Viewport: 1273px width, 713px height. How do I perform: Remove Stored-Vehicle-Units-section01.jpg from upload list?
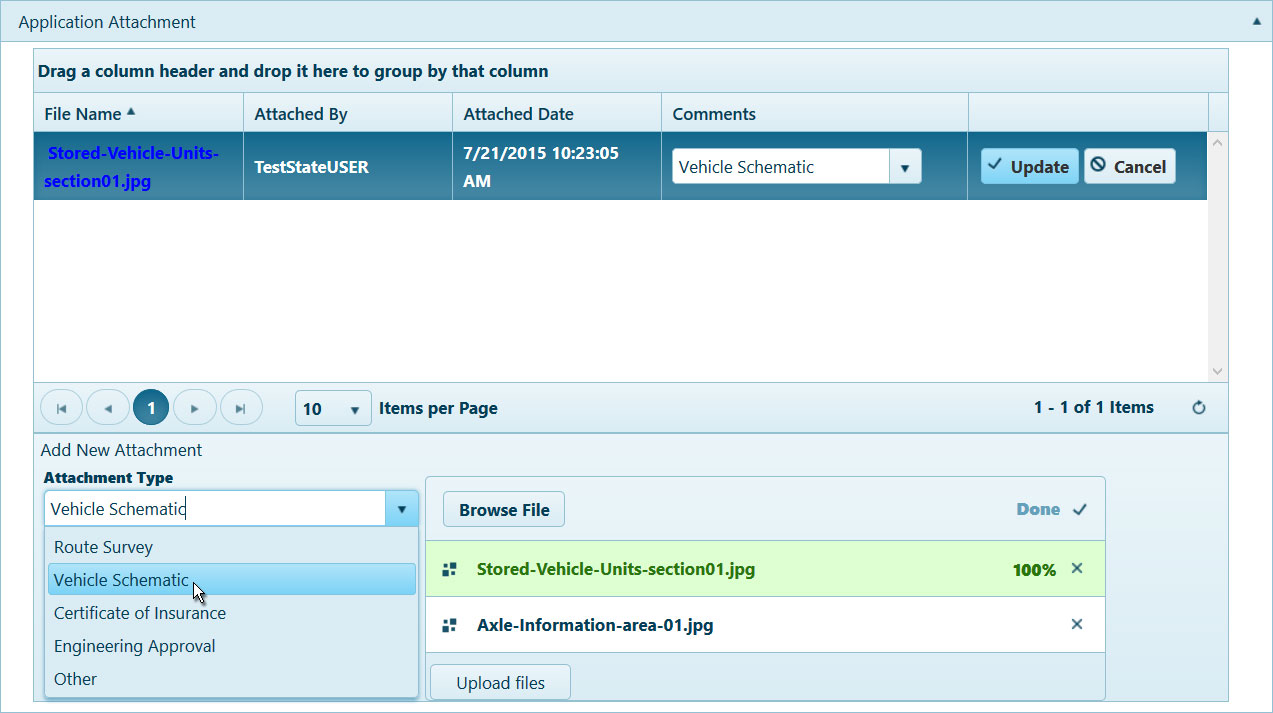1077,568
